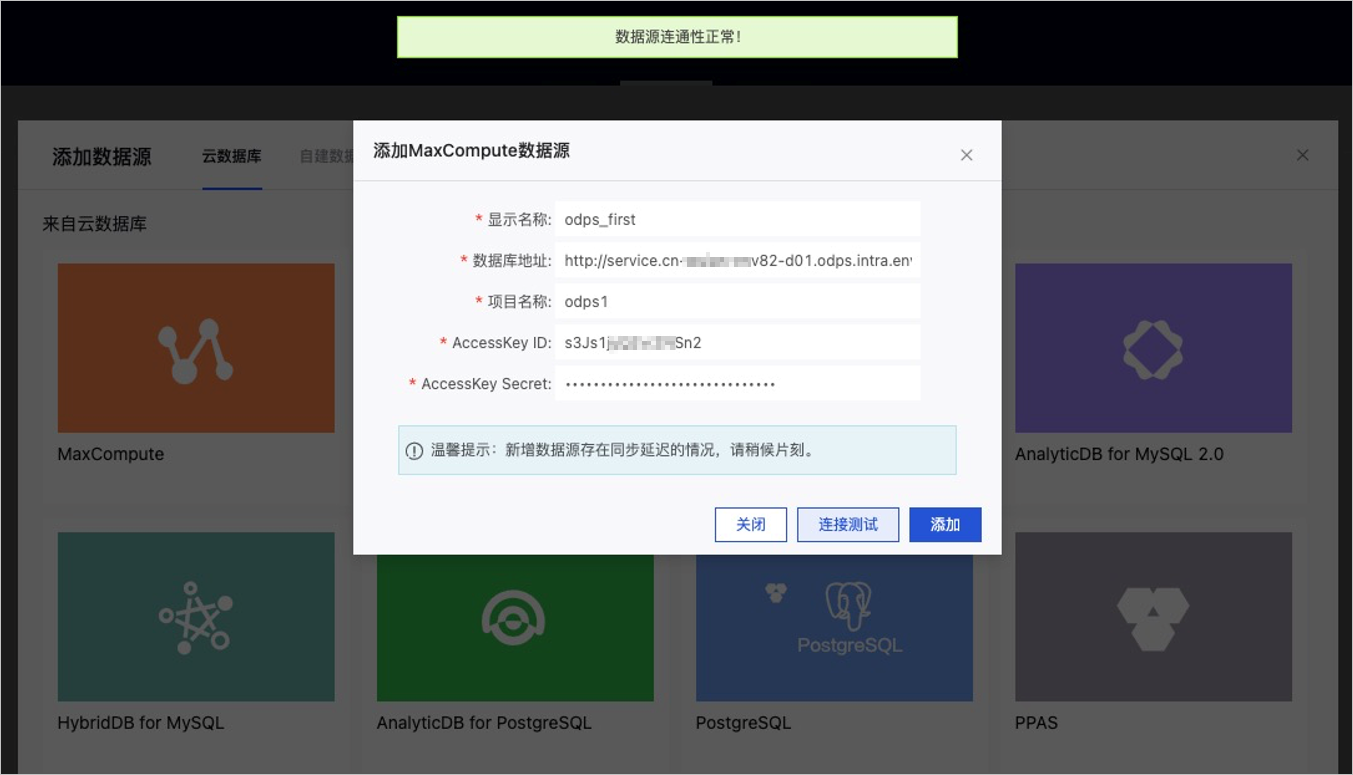
Task: Pick the AnalyticDB for PostgreSQL tile
Action: coord(515,627)
